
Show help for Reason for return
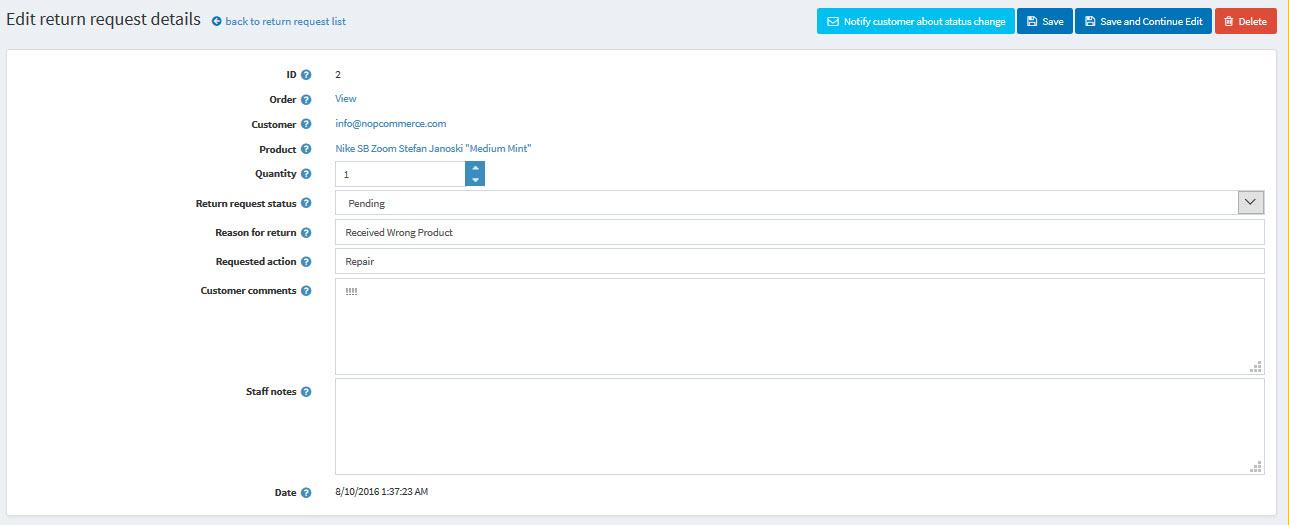306,233
